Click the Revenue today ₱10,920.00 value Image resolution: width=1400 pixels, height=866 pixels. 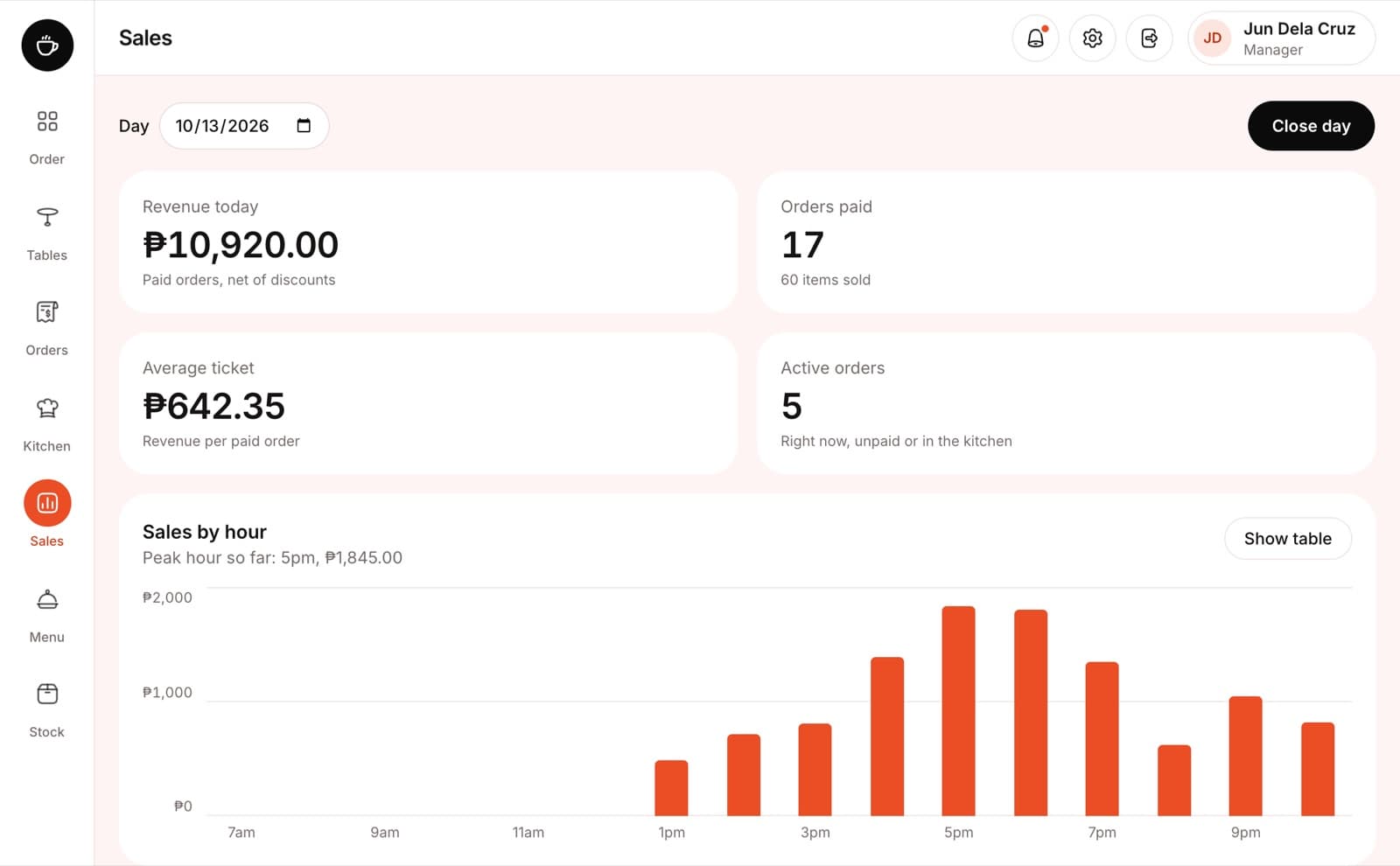(x=241, y=245)
